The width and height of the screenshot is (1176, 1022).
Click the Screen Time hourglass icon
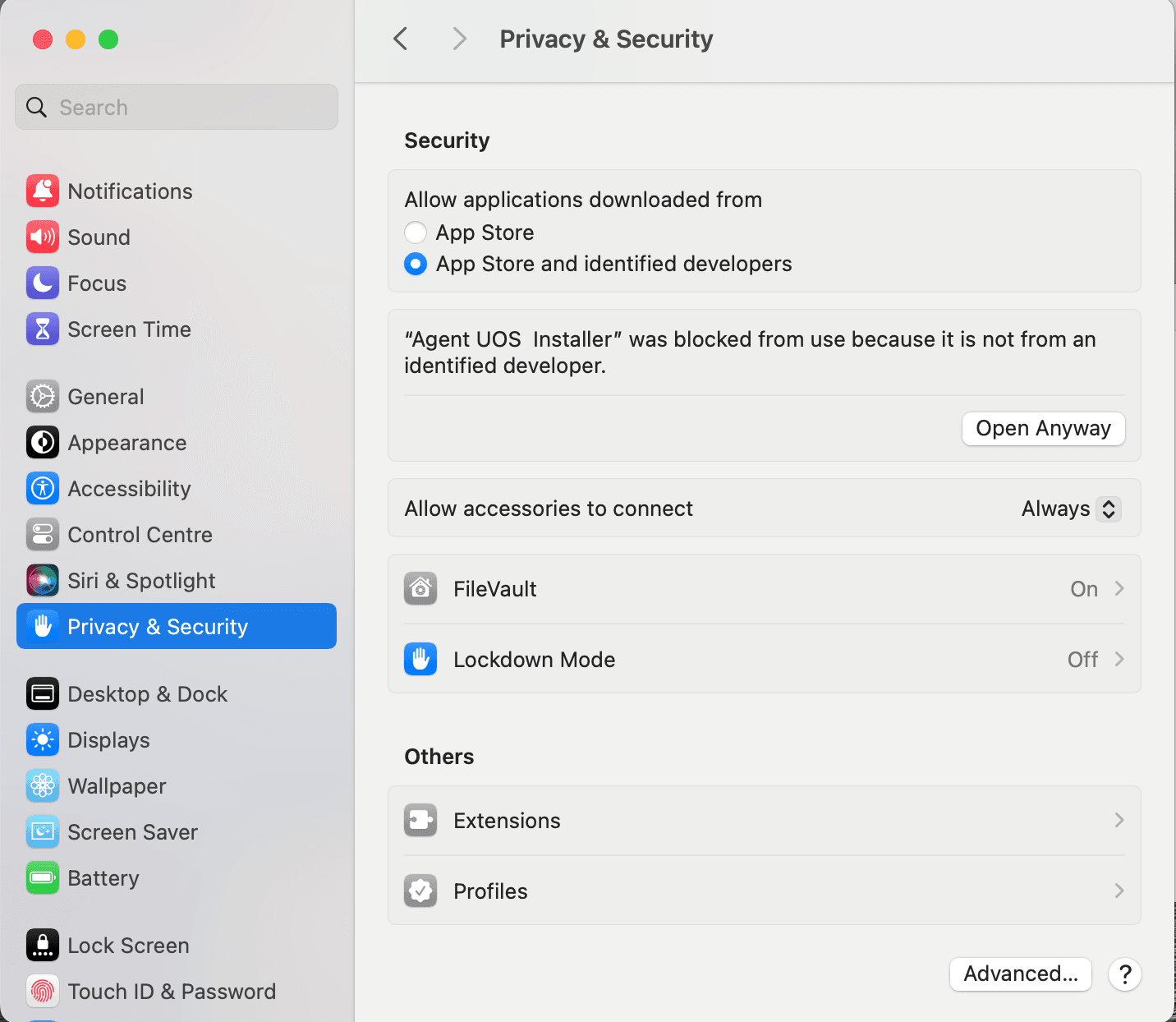point(43,329)
